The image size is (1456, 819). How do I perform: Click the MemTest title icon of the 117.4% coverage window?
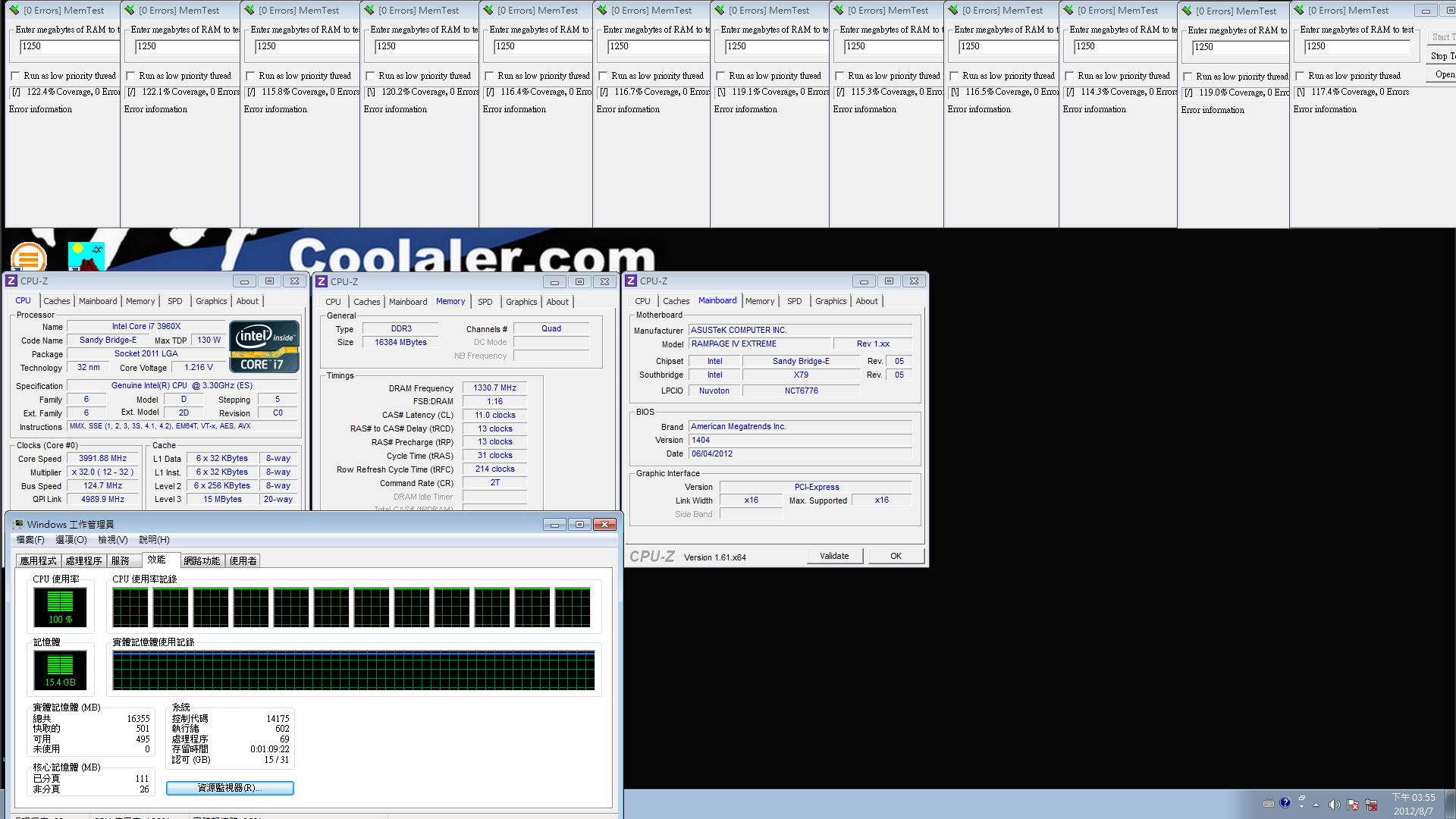tap(1299, 11)
